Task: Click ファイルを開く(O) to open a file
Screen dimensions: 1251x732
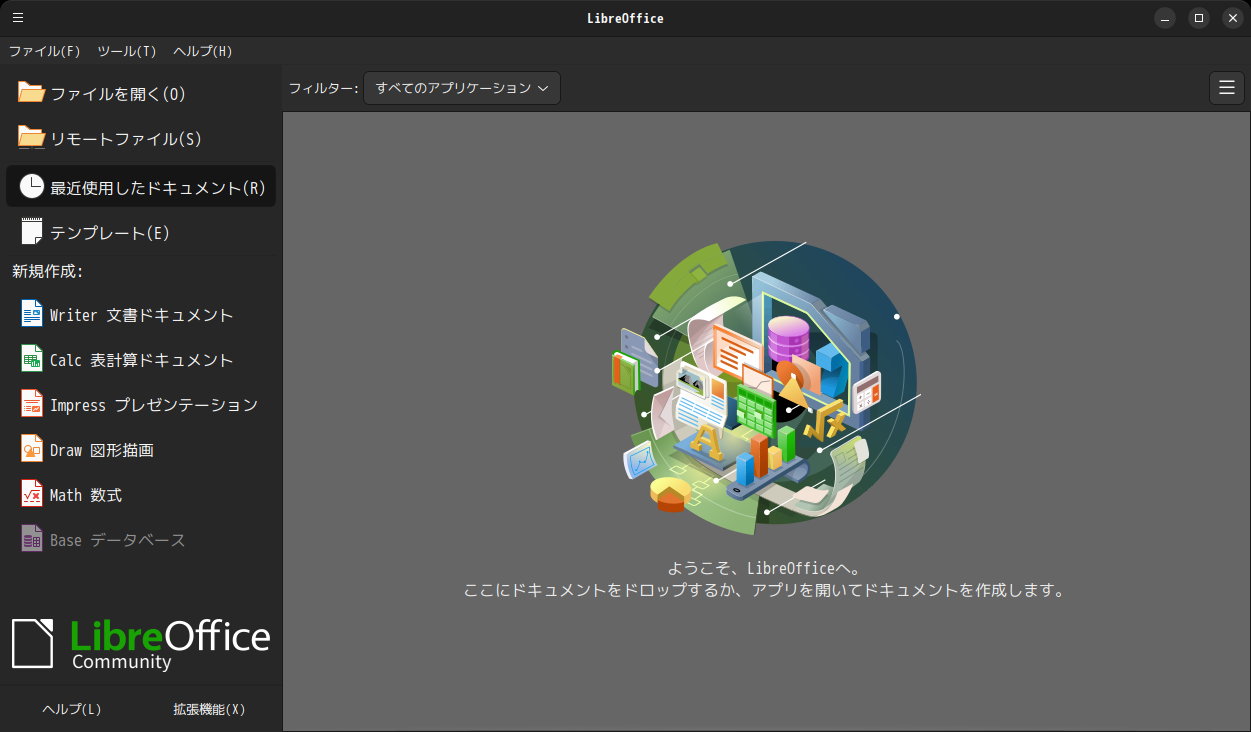Action: click(141, 94)
